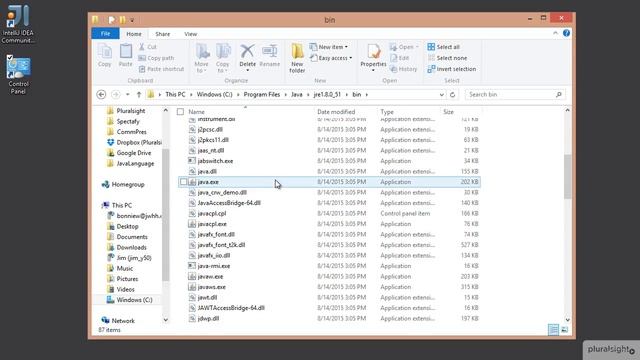
Task: Tick the select-all checkbox beside Name header
Action: coord(180,111)
